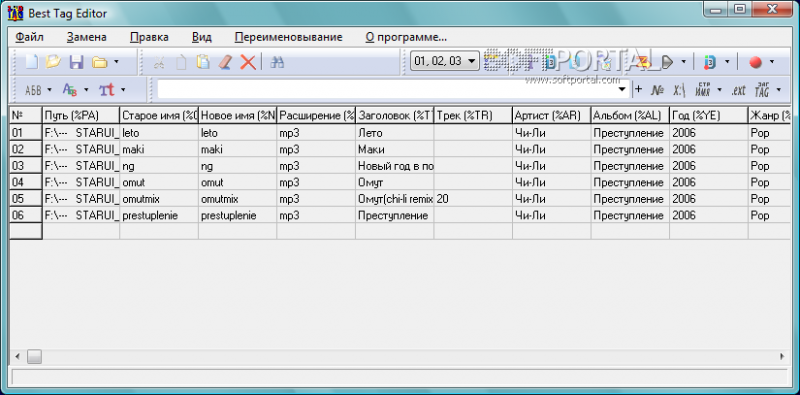Open the Файл menu
Image resolution: width=800 pixels, height=395 pixels.
click(x=30, y=37)
